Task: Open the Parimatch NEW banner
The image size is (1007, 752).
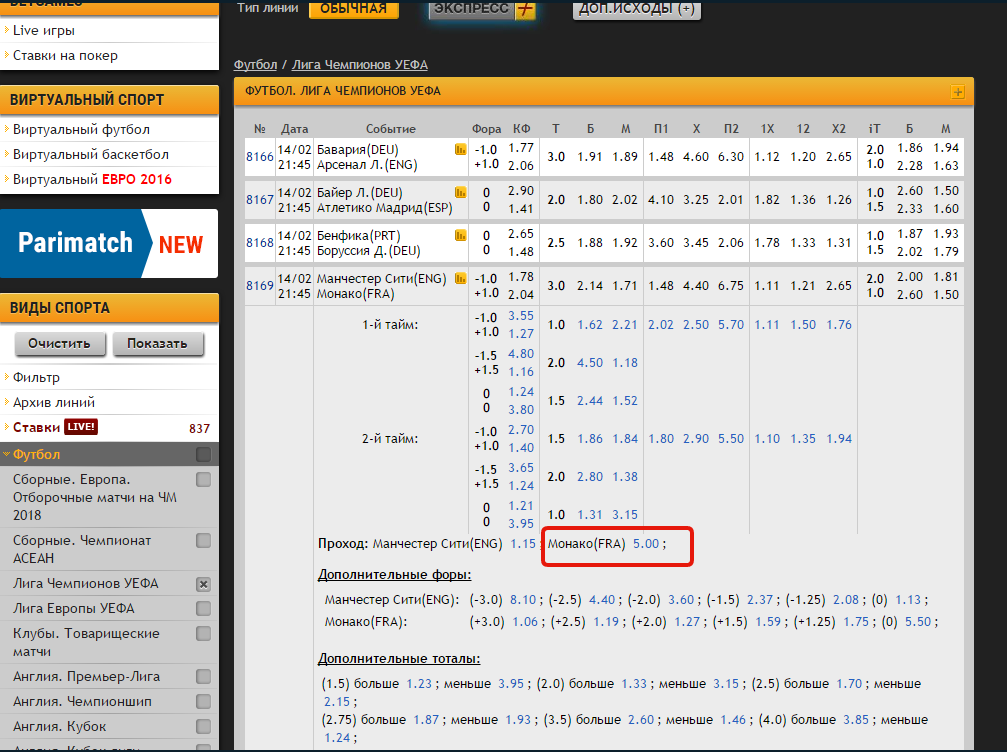Action: point(109,243)
